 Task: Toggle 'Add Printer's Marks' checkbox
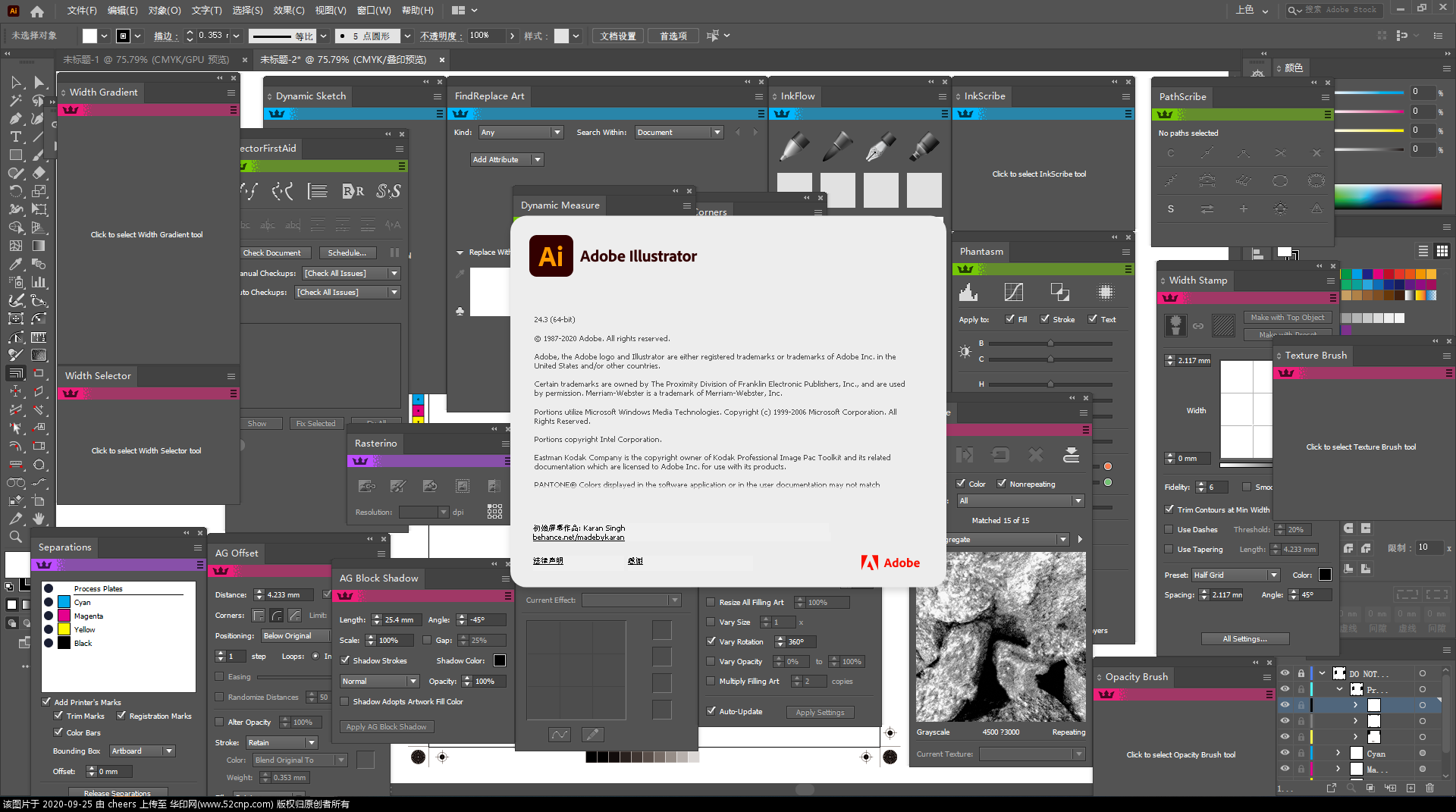click(46, 702)
